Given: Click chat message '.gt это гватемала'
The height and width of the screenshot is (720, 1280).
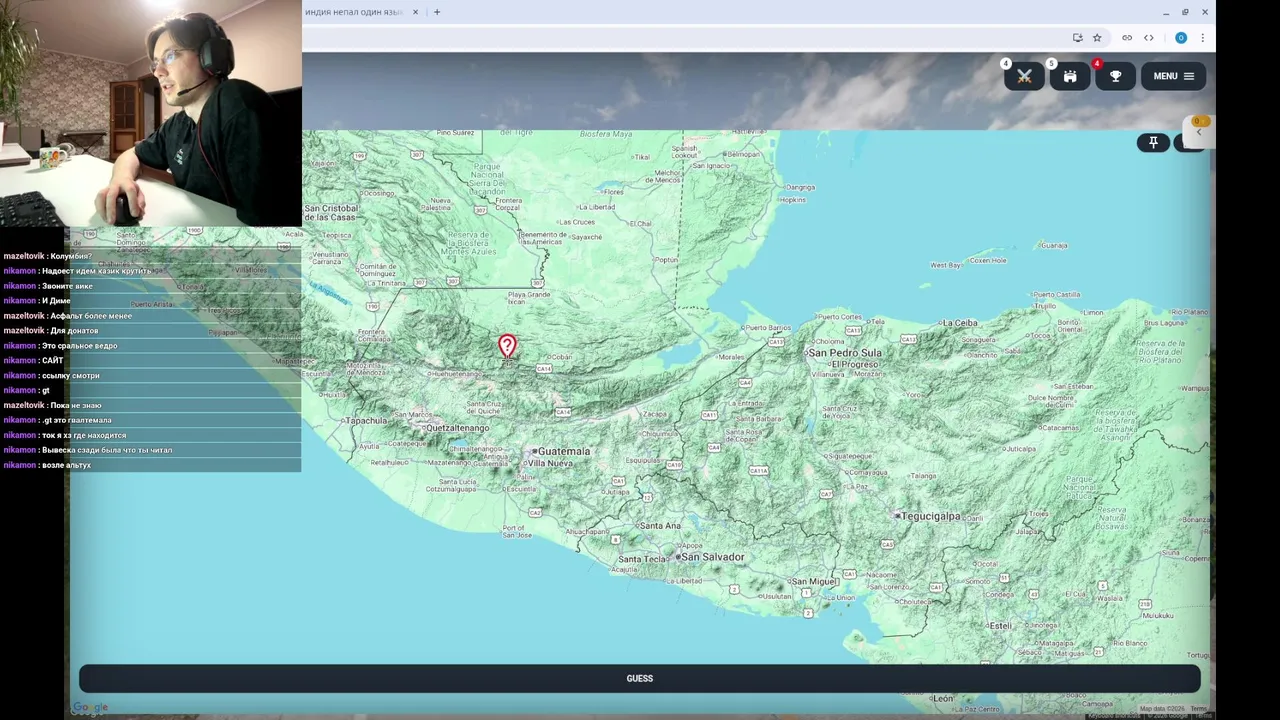Looking at the screenshot, I should click(77, 420).
